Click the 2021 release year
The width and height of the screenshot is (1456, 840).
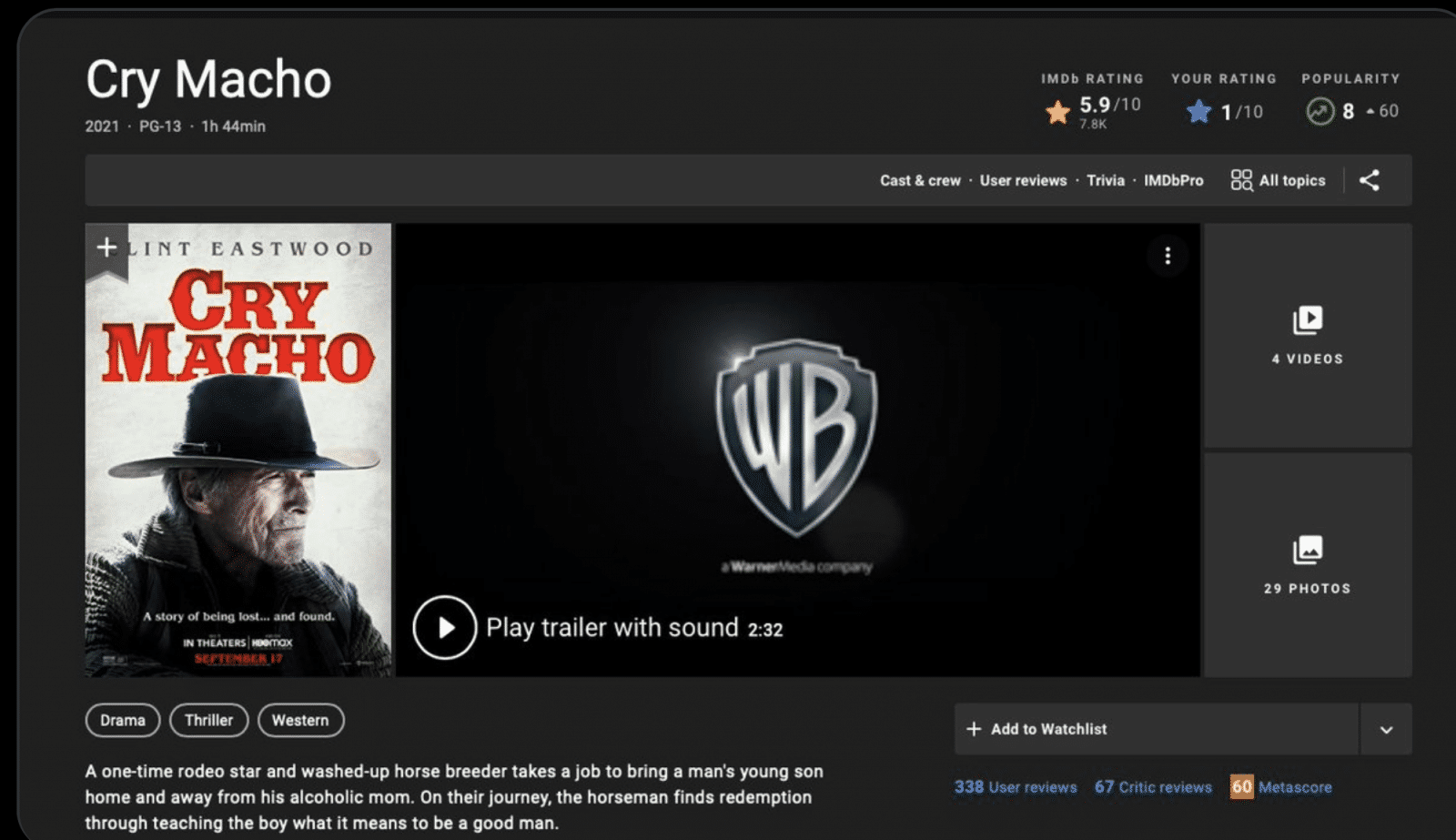pyautogui.click(x=102, y=127)
